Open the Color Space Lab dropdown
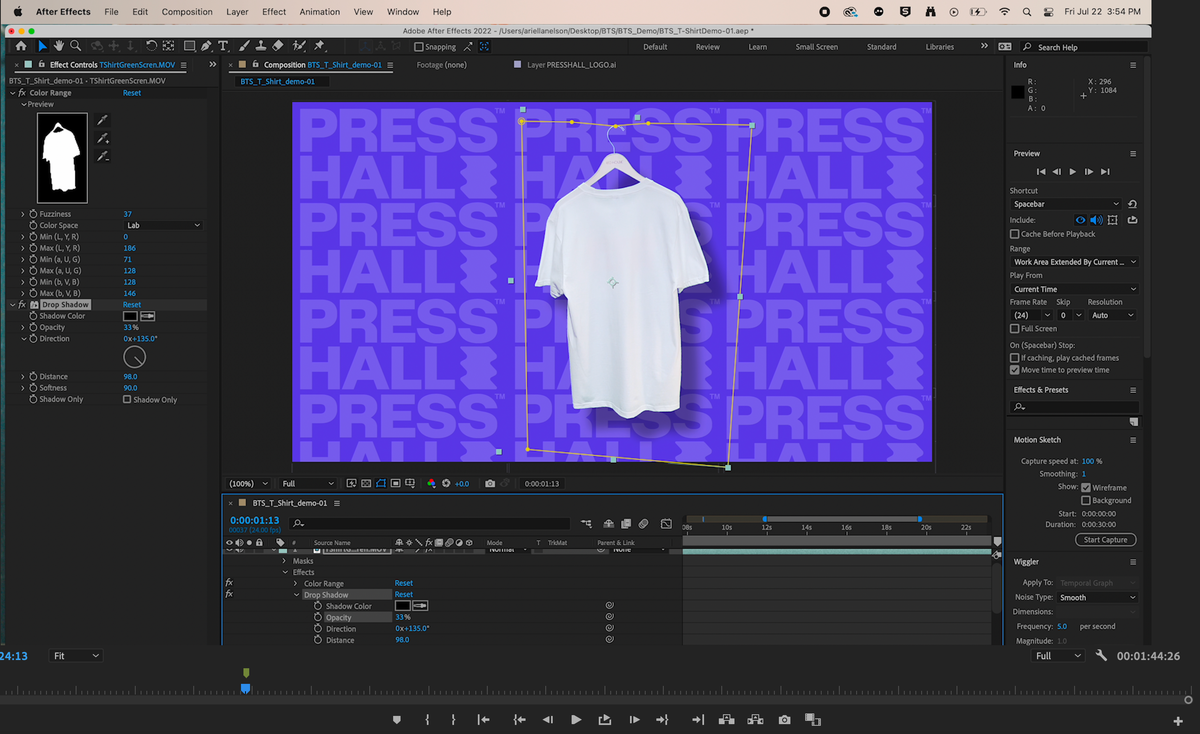 (x=163, y=226)
